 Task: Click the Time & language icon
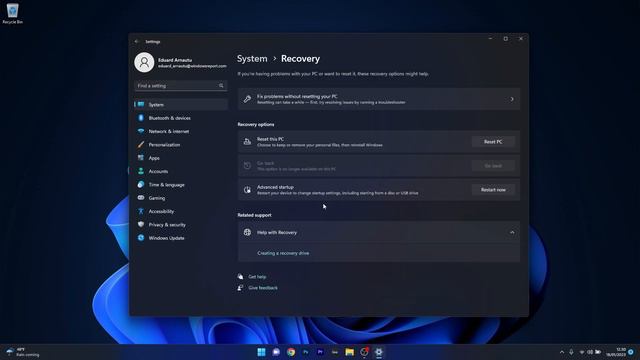point(141,184)
